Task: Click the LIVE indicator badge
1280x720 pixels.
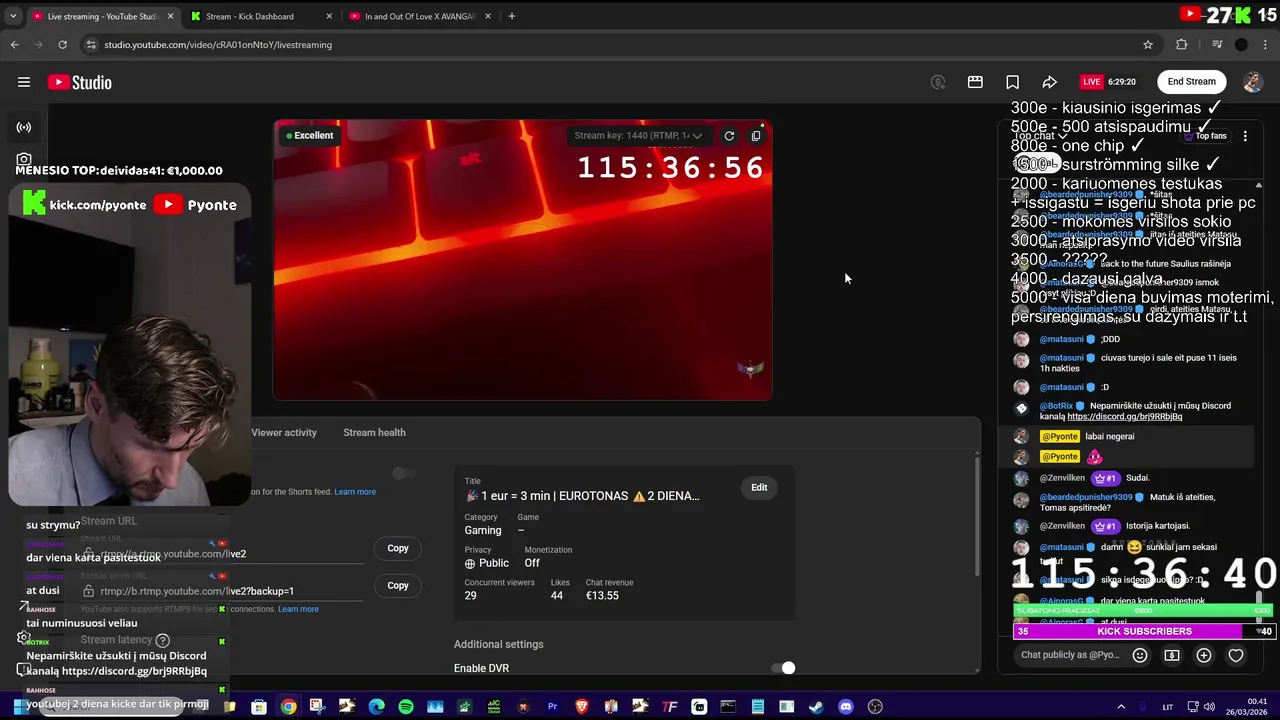Action: click(x=1091, y=82)
